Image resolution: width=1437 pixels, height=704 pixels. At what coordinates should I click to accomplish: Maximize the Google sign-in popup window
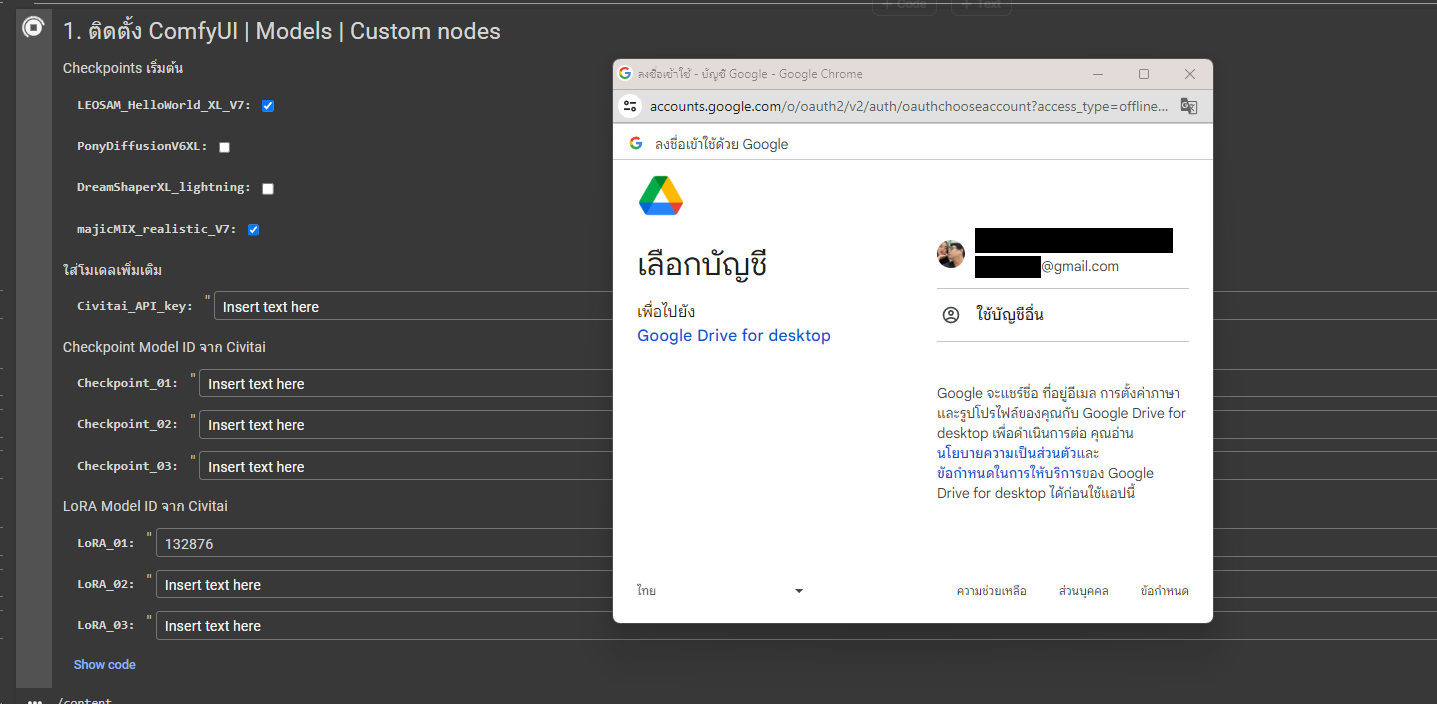click(x=1144, y=74)
